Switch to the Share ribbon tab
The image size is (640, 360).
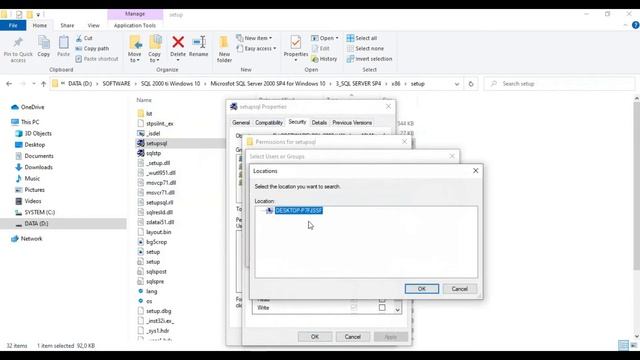point(67,25)
